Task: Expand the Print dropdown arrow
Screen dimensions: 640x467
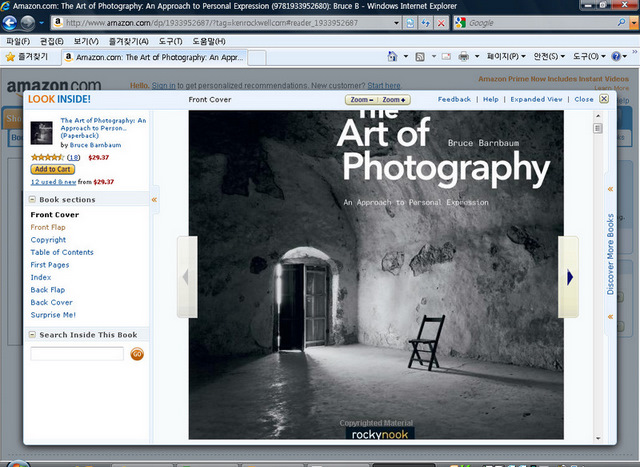Action: click(x=477, y=56)
